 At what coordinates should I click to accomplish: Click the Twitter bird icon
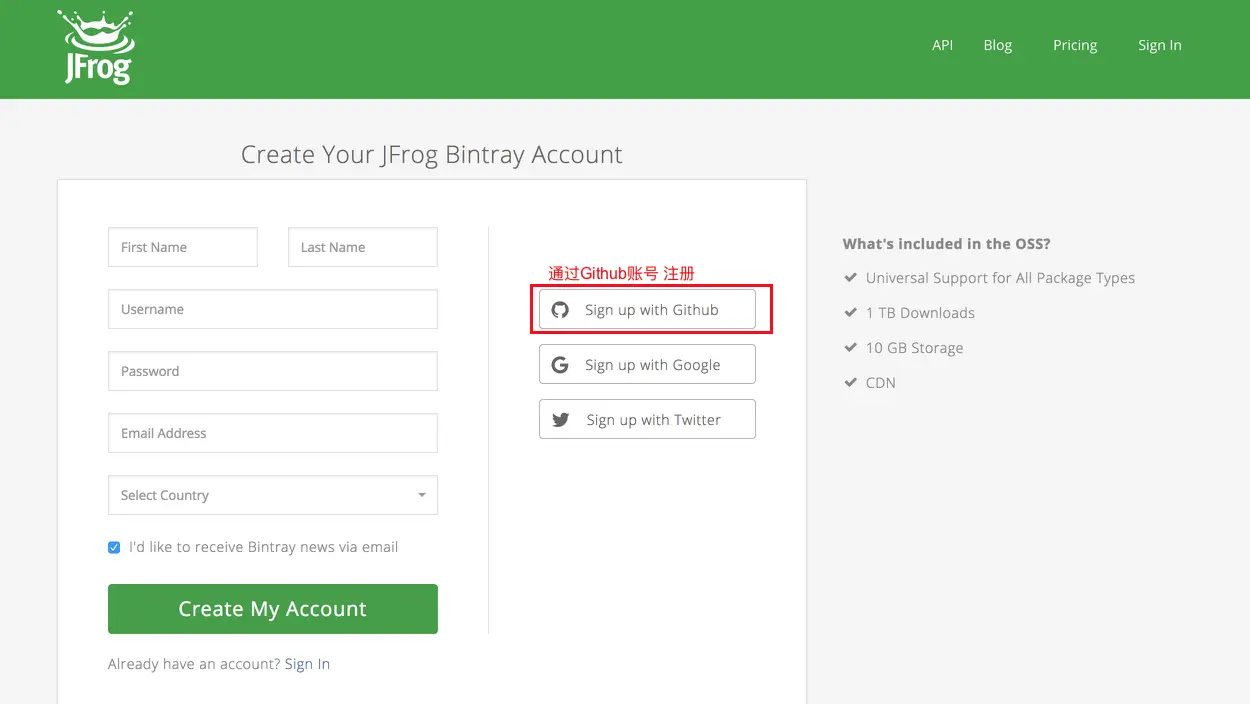click(x=560, y=420)
